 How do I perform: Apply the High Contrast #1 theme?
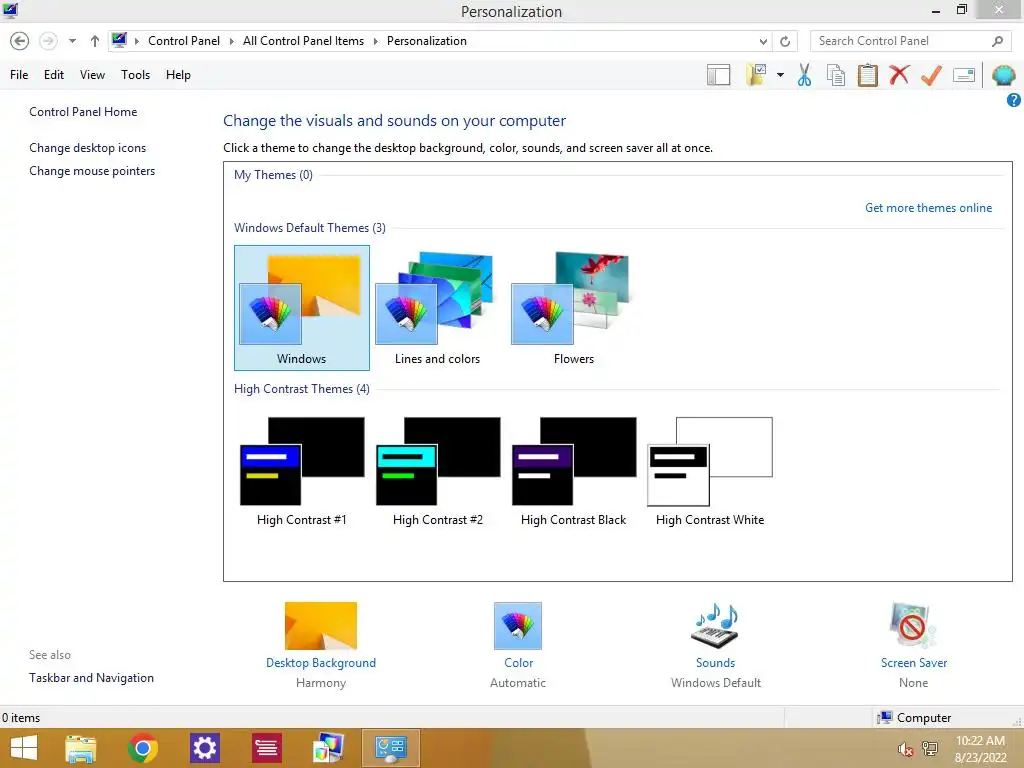coord(302,472)
